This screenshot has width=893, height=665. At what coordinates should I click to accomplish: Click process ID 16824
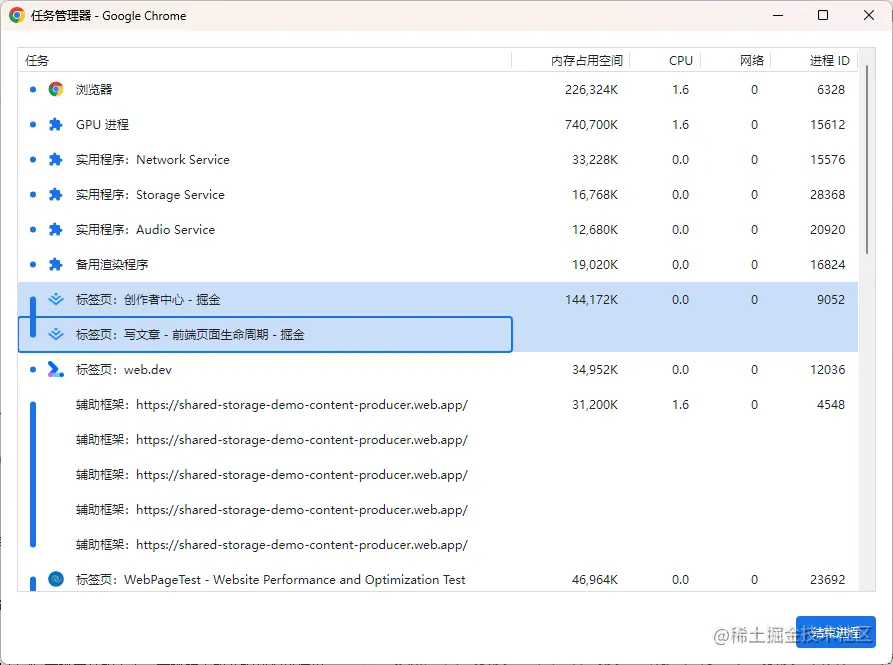point(828,265)
